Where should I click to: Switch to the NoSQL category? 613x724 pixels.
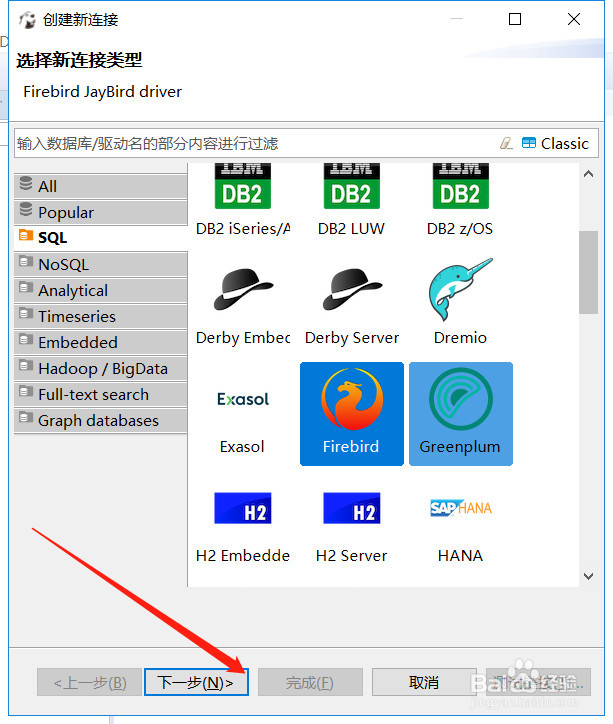tap(101, 264)
